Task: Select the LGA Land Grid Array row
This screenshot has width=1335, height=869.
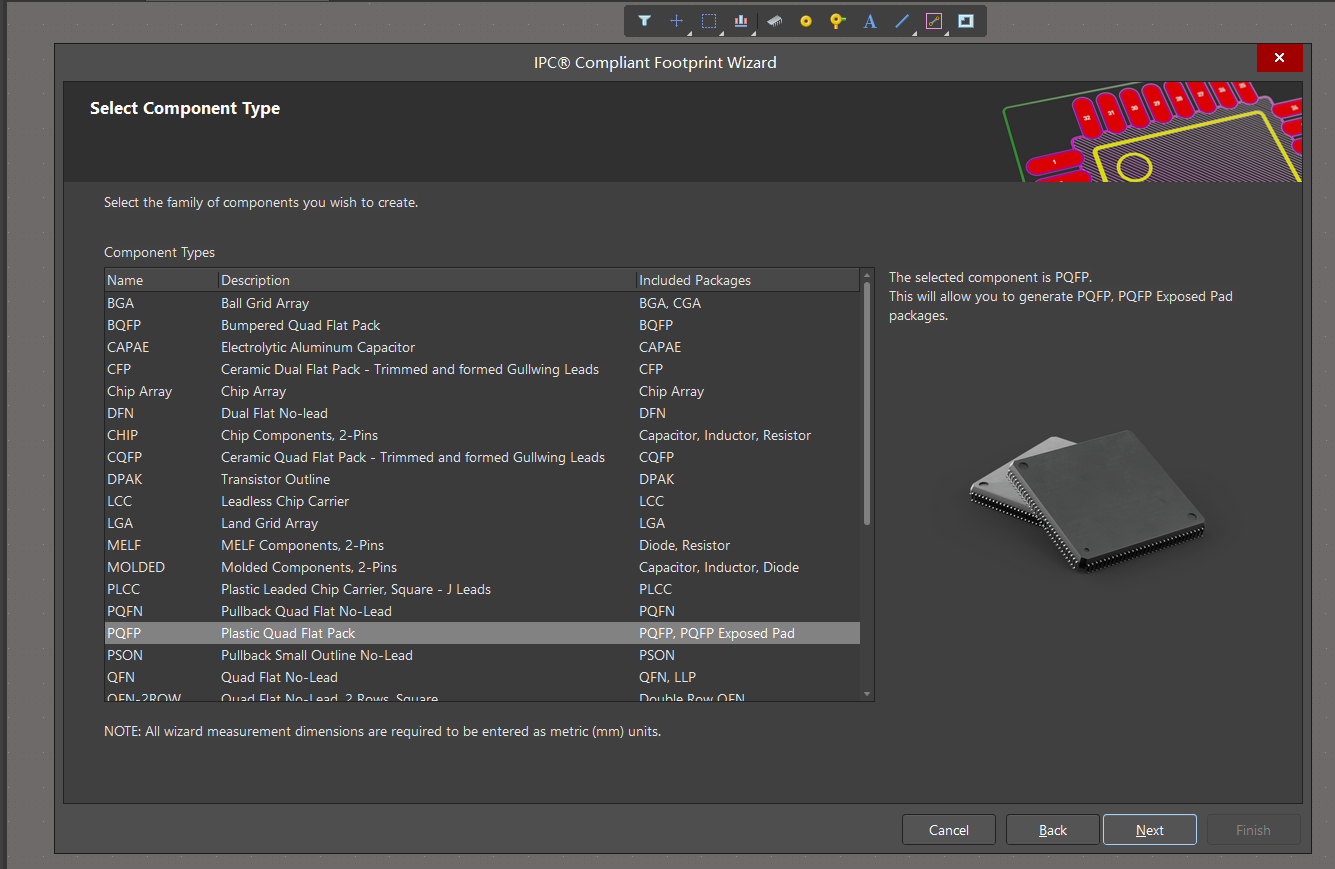Action: [482, 523]
